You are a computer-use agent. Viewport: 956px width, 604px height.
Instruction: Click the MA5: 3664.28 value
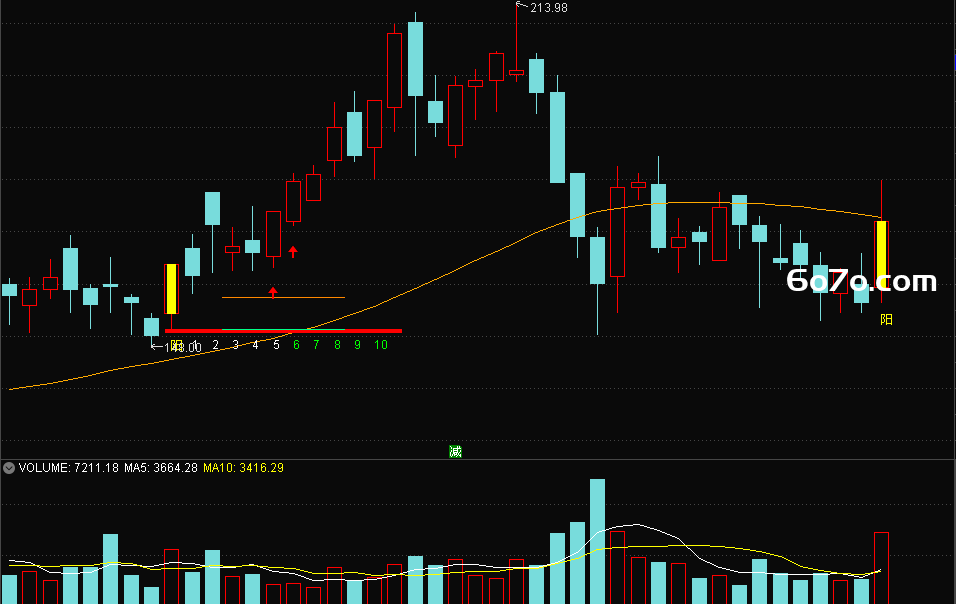click(161, 468)
